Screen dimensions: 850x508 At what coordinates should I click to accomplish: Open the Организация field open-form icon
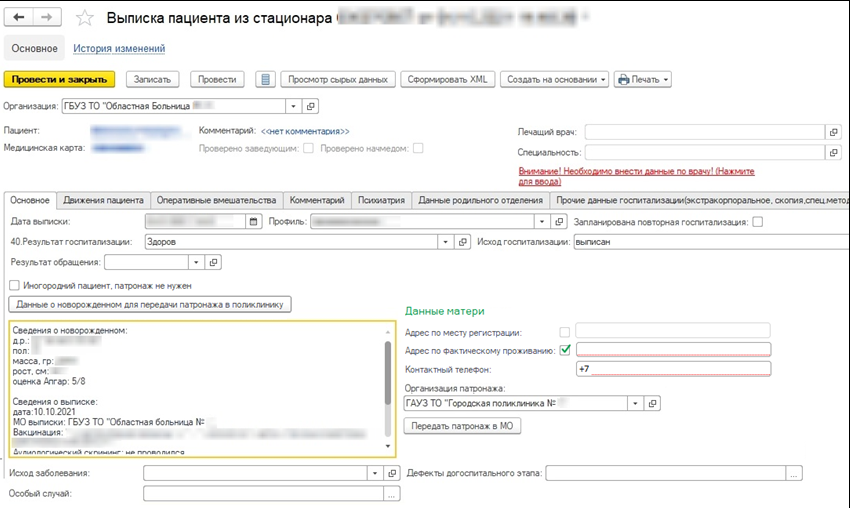311,106
